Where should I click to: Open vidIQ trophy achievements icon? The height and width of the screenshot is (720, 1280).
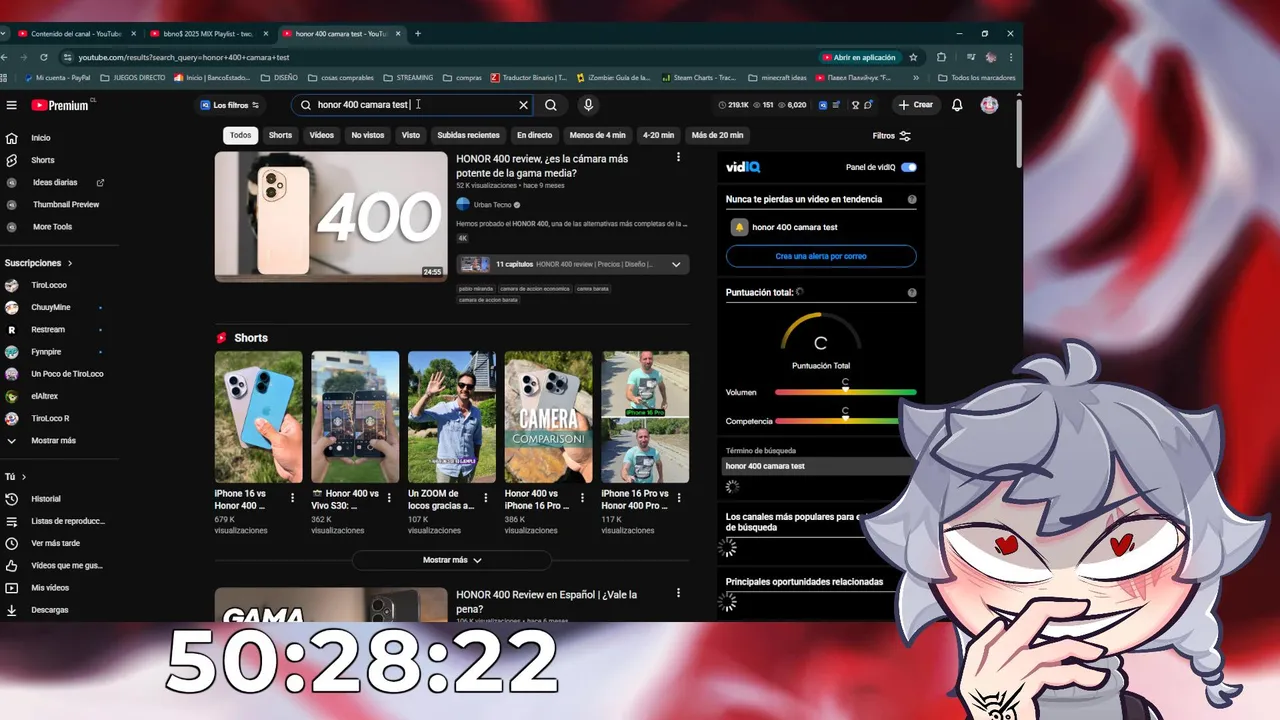[x=855, y=105]
